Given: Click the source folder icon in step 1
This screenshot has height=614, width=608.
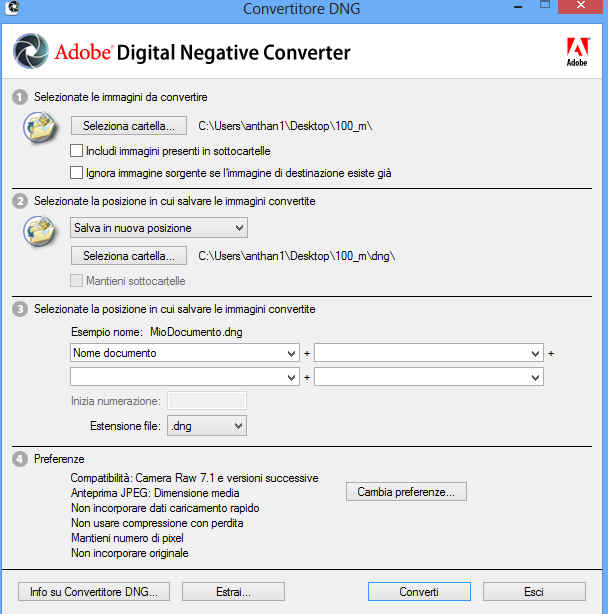Looking at the screenshot, I should click(x=40, y=127).
